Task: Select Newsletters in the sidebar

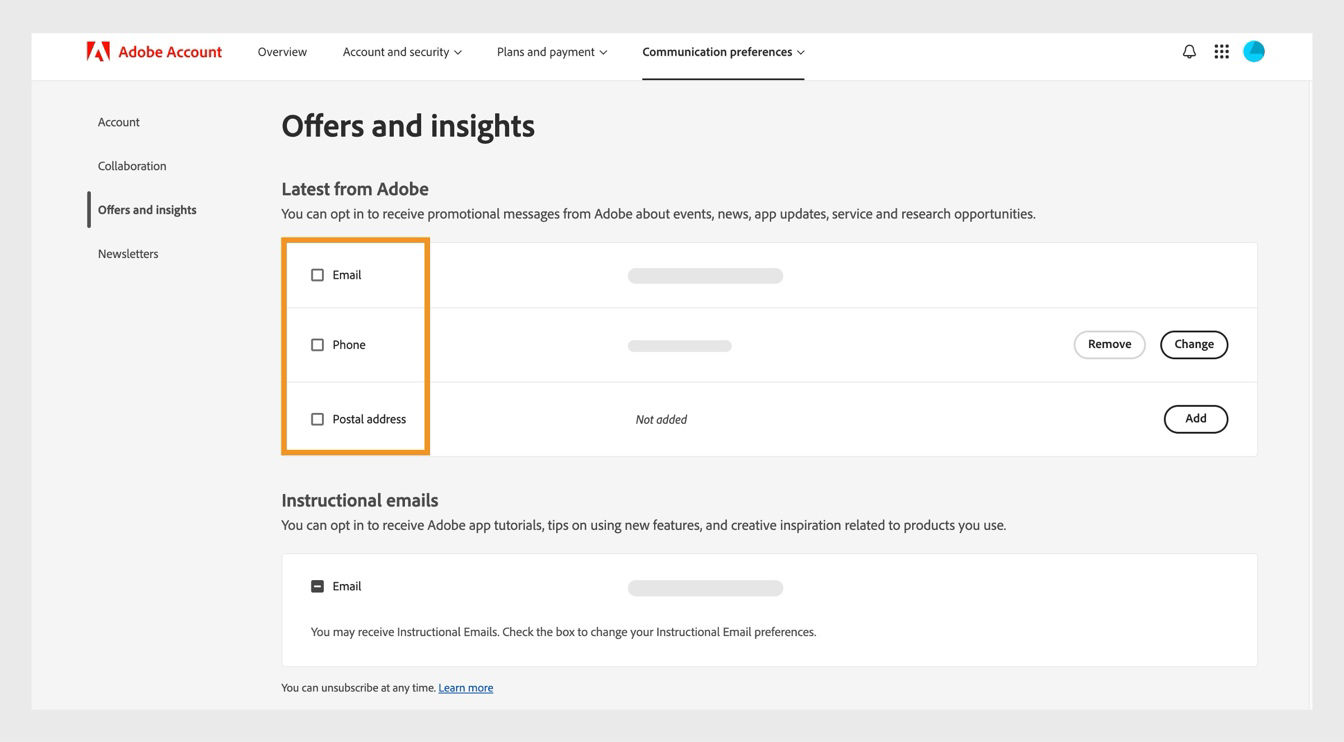Action: [x=127, y=253]
